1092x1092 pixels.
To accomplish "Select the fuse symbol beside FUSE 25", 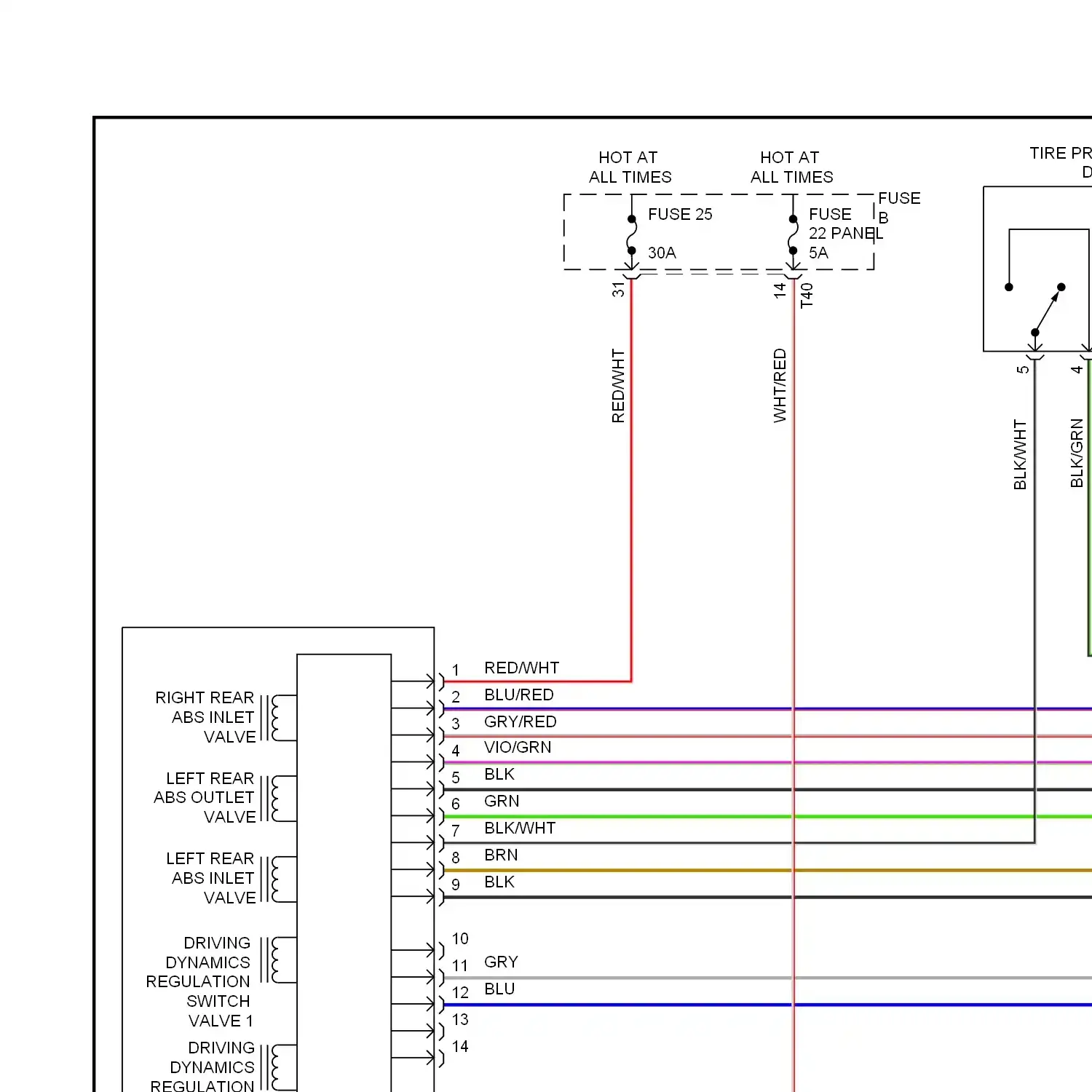I will [x=632, y=234].
